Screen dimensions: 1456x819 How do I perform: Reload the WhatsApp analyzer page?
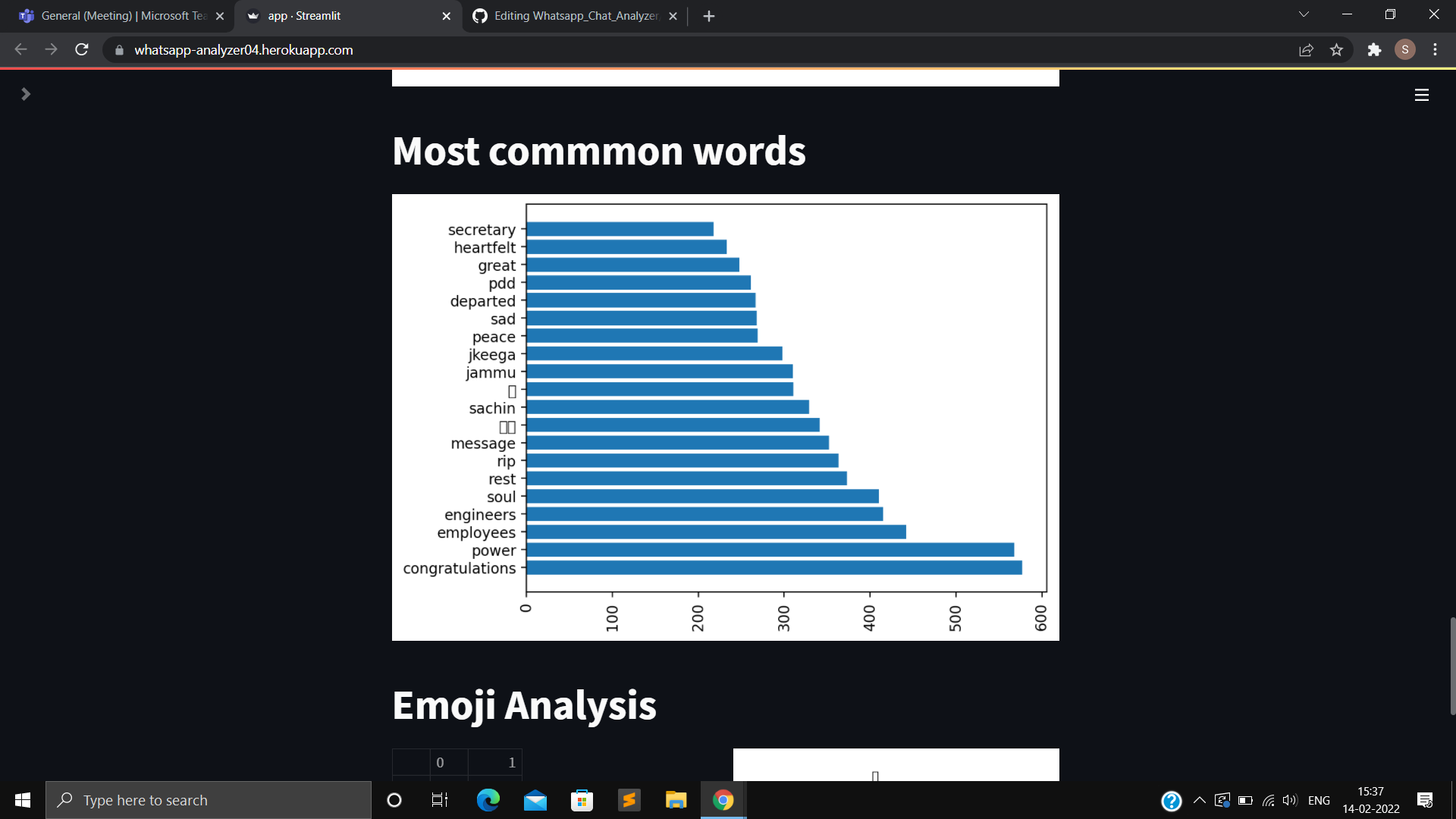coord(81,49)
